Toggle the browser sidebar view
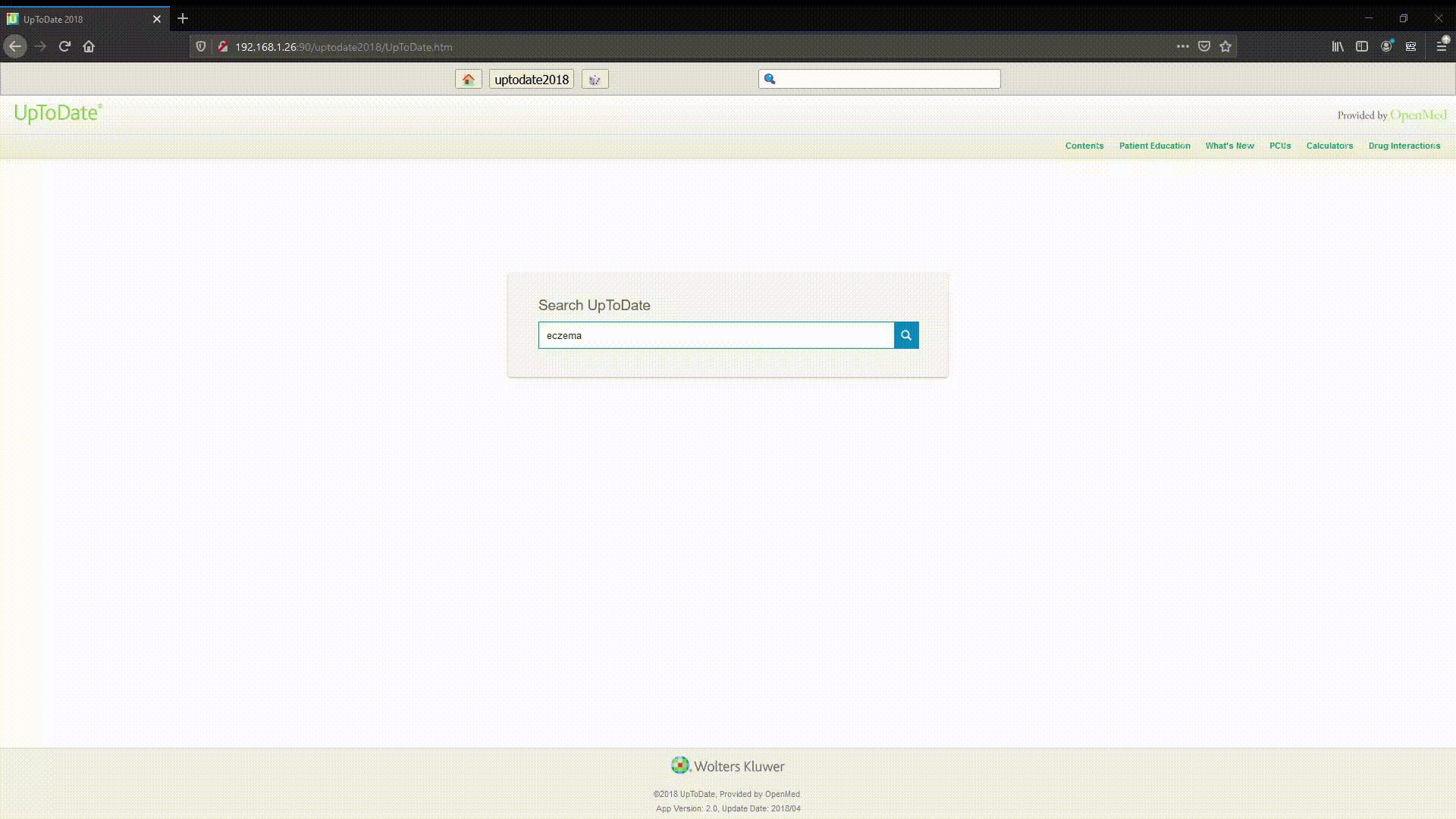1456x819 pixels. 1362,46
